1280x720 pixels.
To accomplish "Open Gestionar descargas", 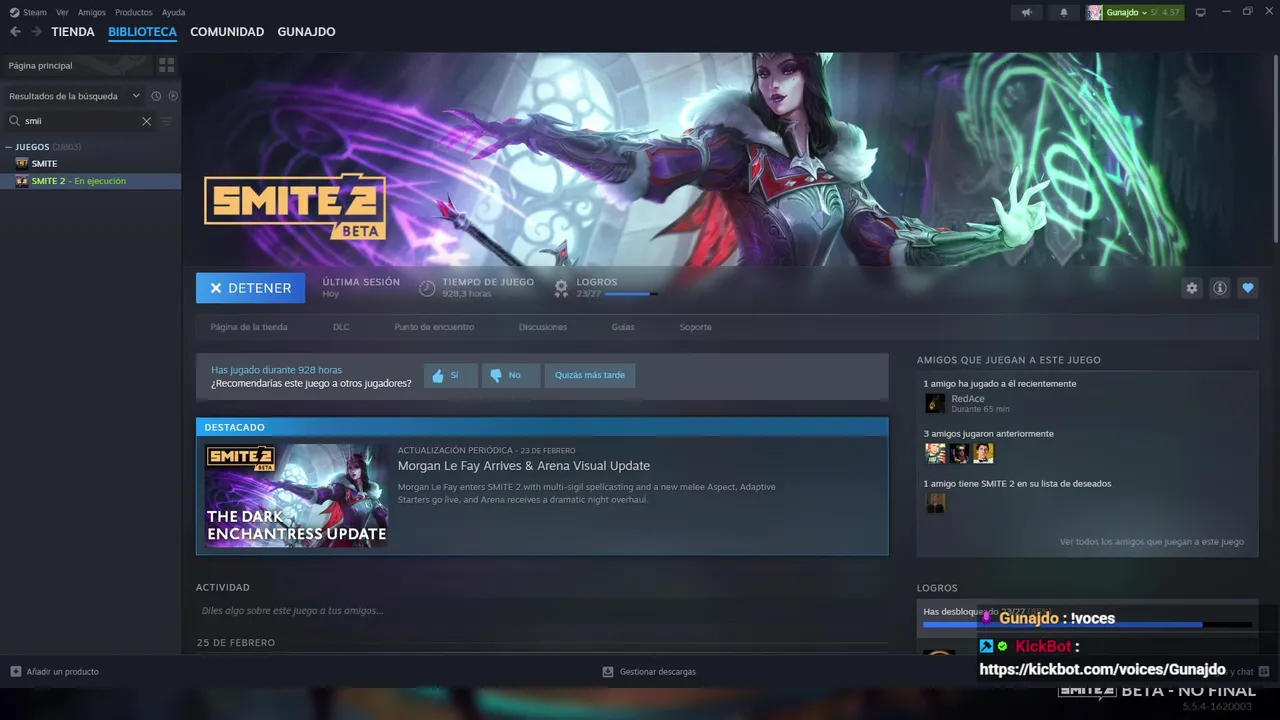I will coord(649,672).
